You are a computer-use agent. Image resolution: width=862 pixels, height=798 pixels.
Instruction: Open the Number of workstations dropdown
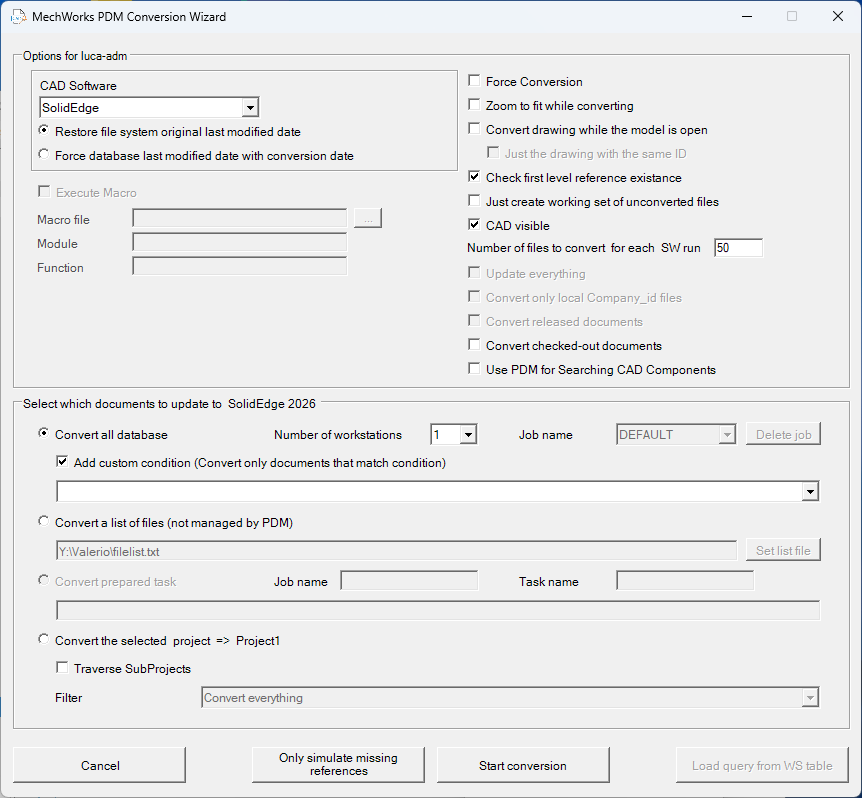pyautogui.click(x=468, y=435)
